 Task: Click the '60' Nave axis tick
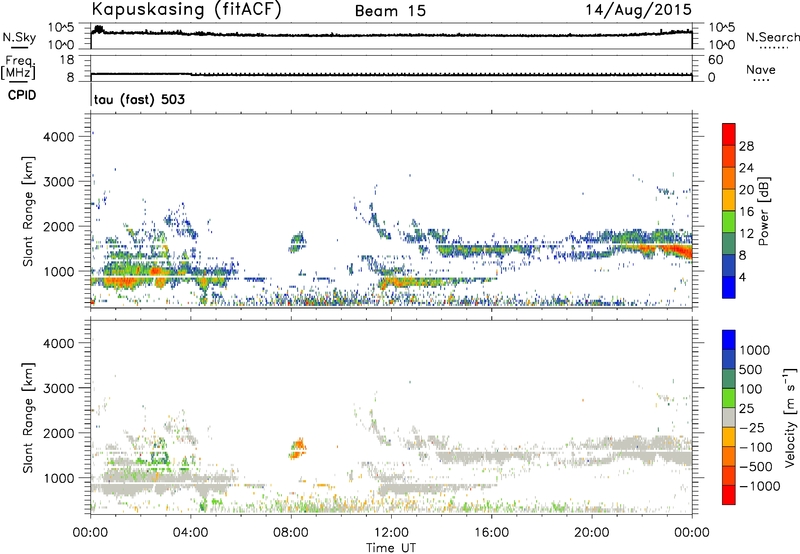715,60
